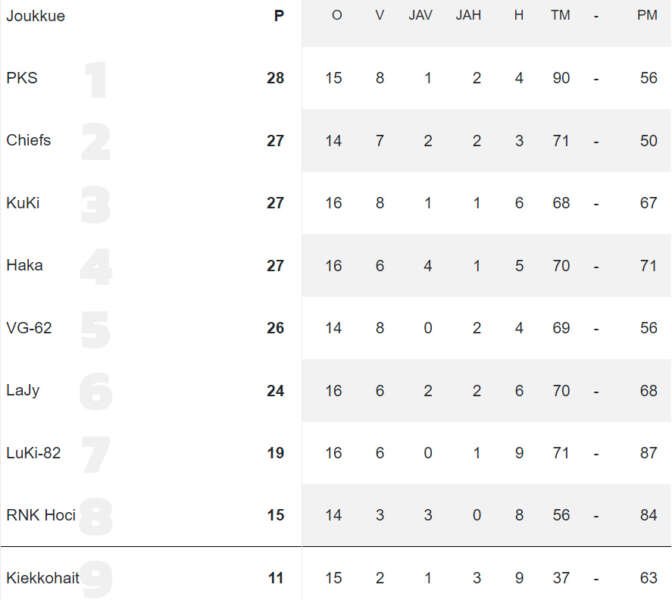Select the LuKi-82 team name
Screen dimensions: 672x600
(33, 453)
